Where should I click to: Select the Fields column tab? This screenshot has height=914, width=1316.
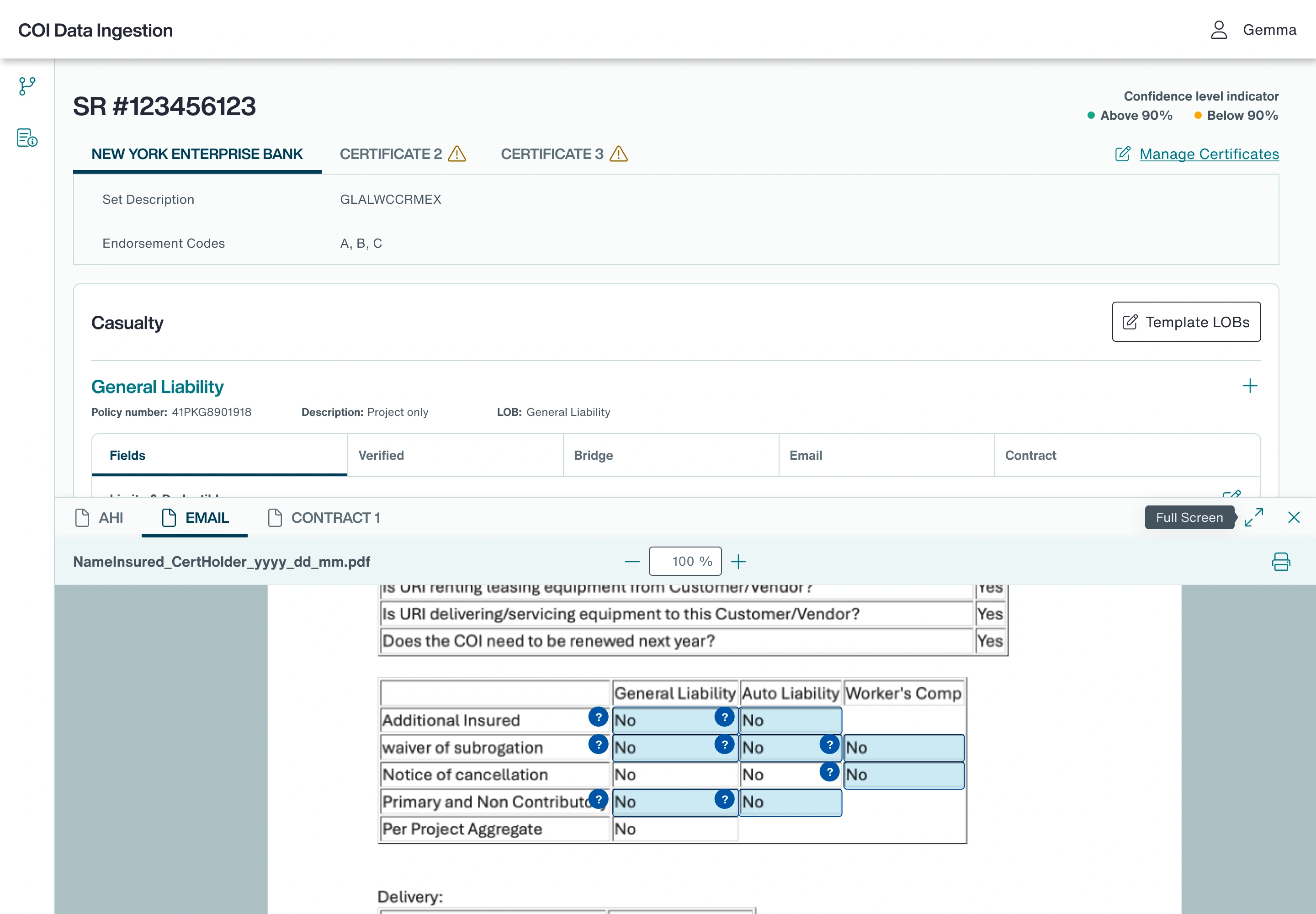[220, 455]
